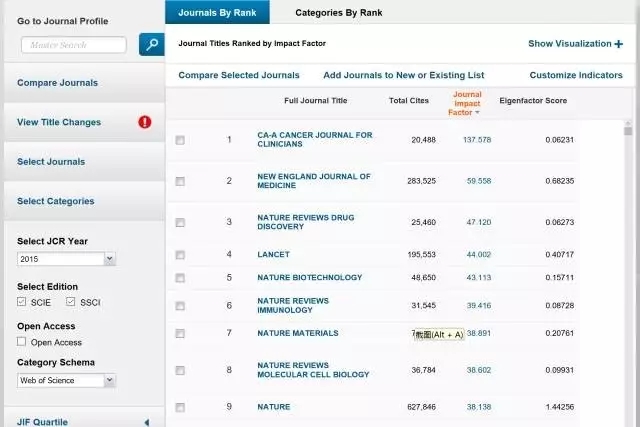
Task: Collapse the JIF Quartile panel arrow
Action: tap(146, 422)
